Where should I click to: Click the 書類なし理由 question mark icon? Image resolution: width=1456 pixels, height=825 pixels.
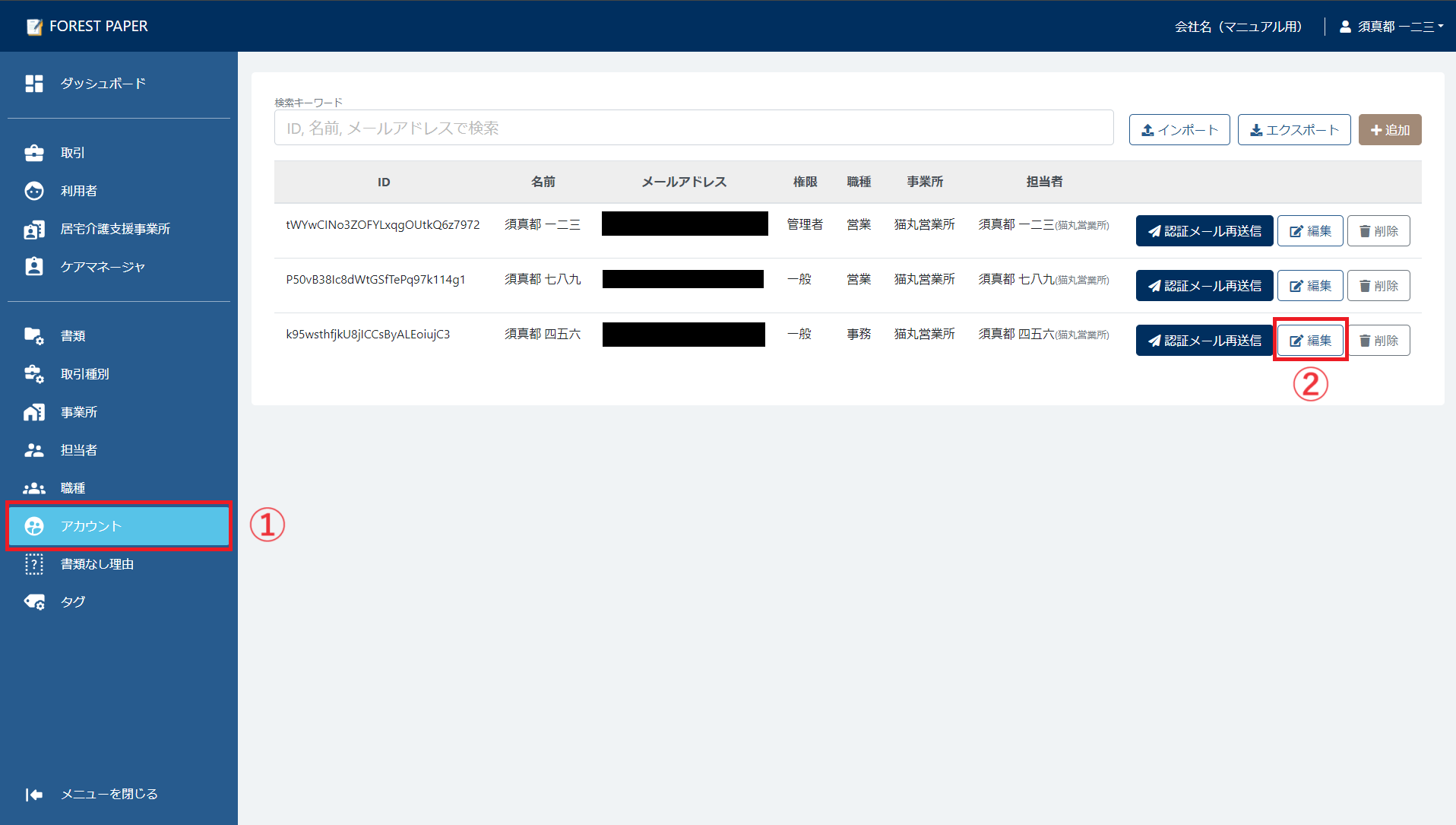[x=34, y=564]
